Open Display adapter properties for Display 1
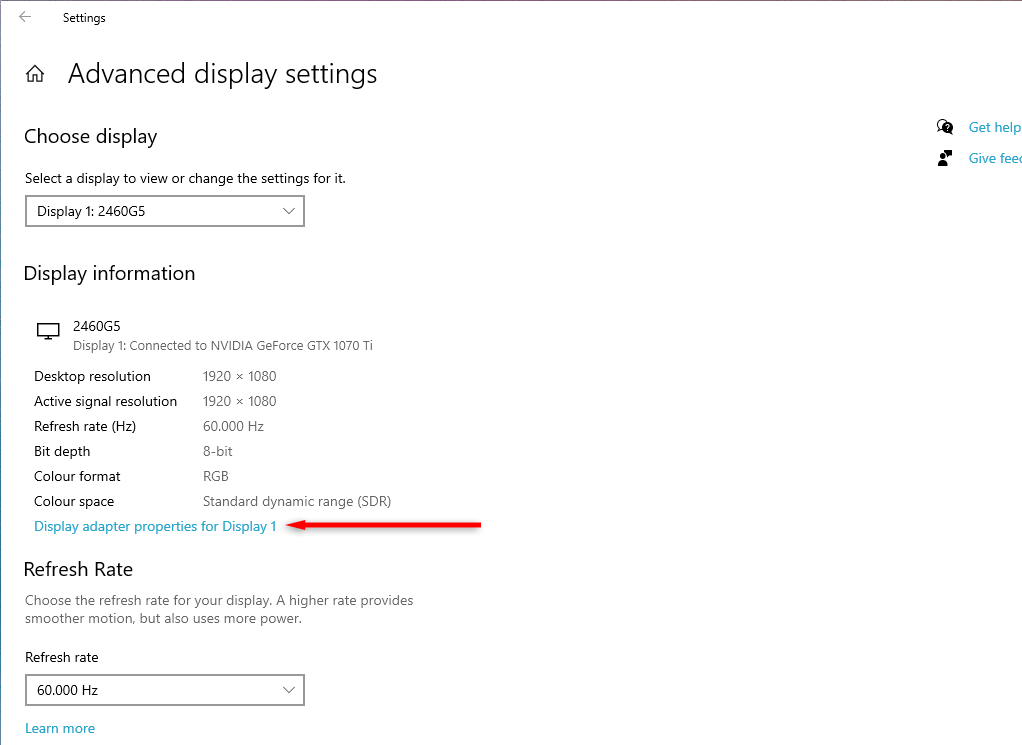1022x745 pixels. tap(155, 526)
